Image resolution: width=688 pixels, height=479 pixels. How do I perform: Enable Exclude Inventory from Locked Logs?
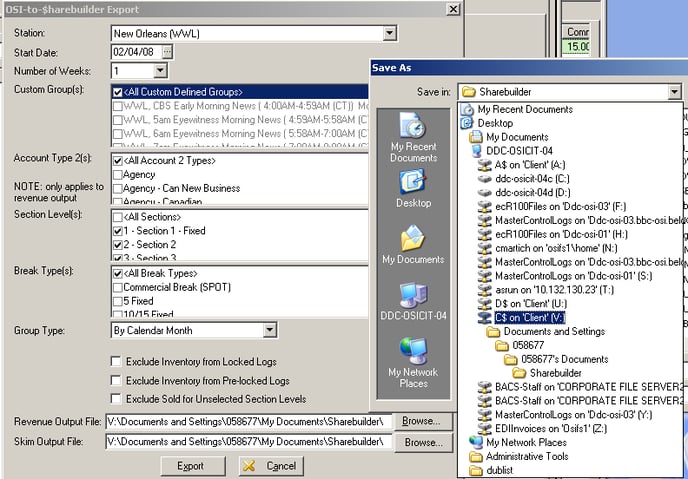[x=116, y=361]
